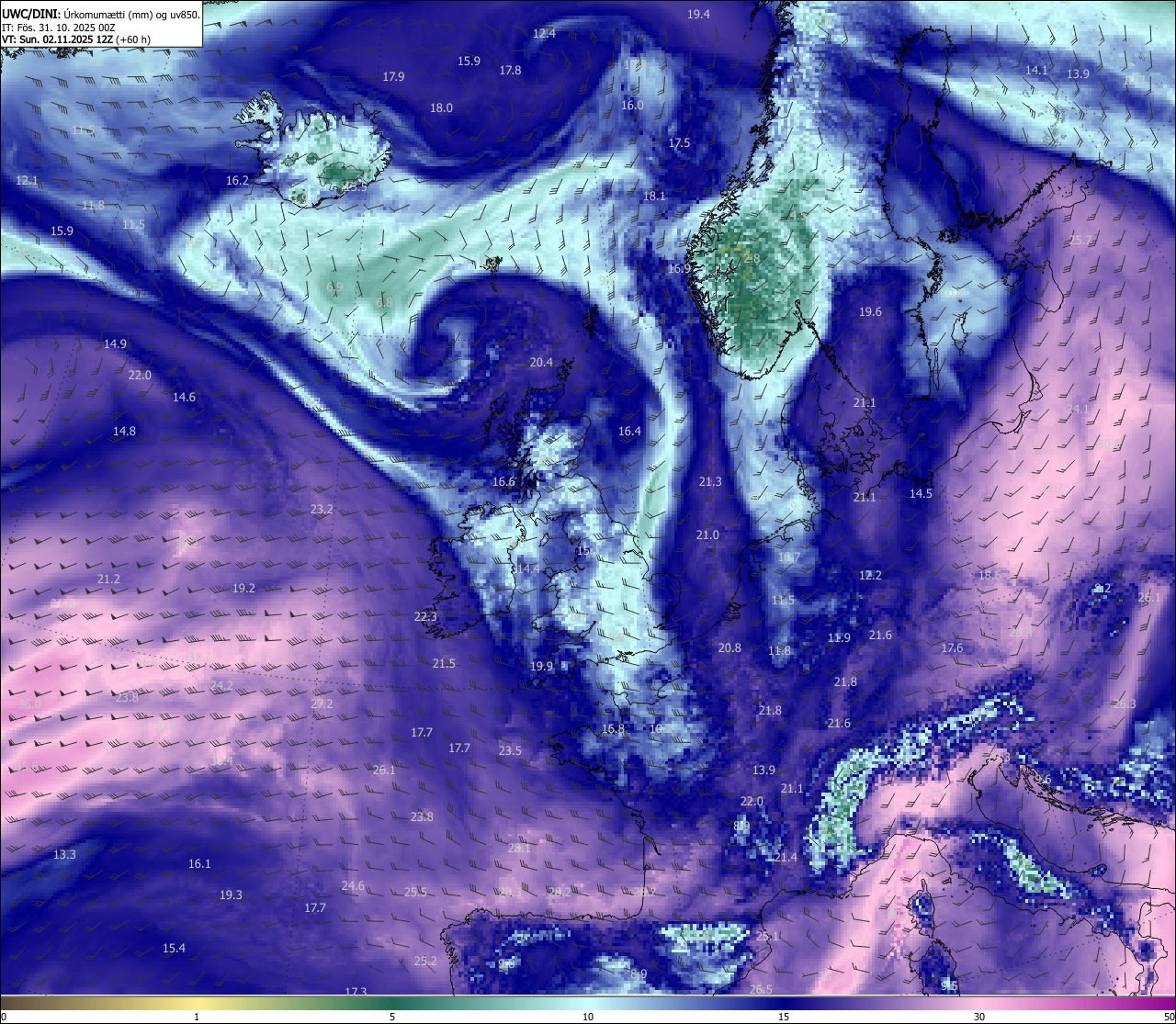Image resolution: width=1176 pixels, height=1024 pixels.
Task: Click the 16.0 value on the map
Action: [632, 105]
